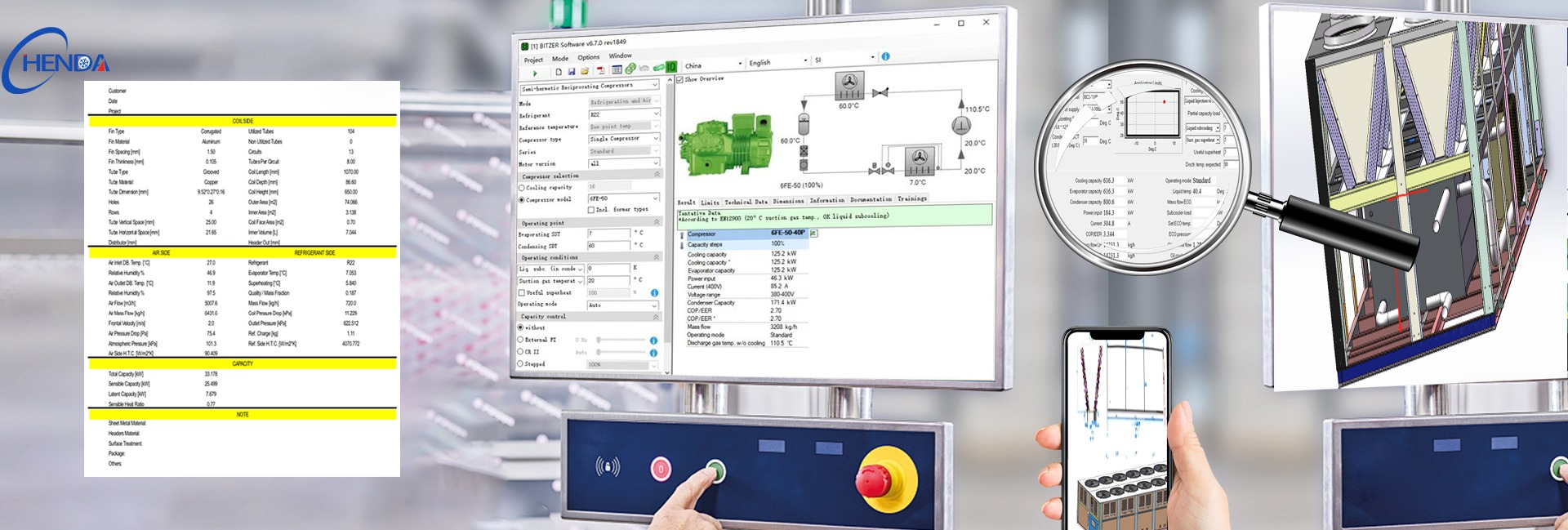This screenshot has width=1568, height=530.
Task: Open the China region dropdown
Action: [715, 65]
